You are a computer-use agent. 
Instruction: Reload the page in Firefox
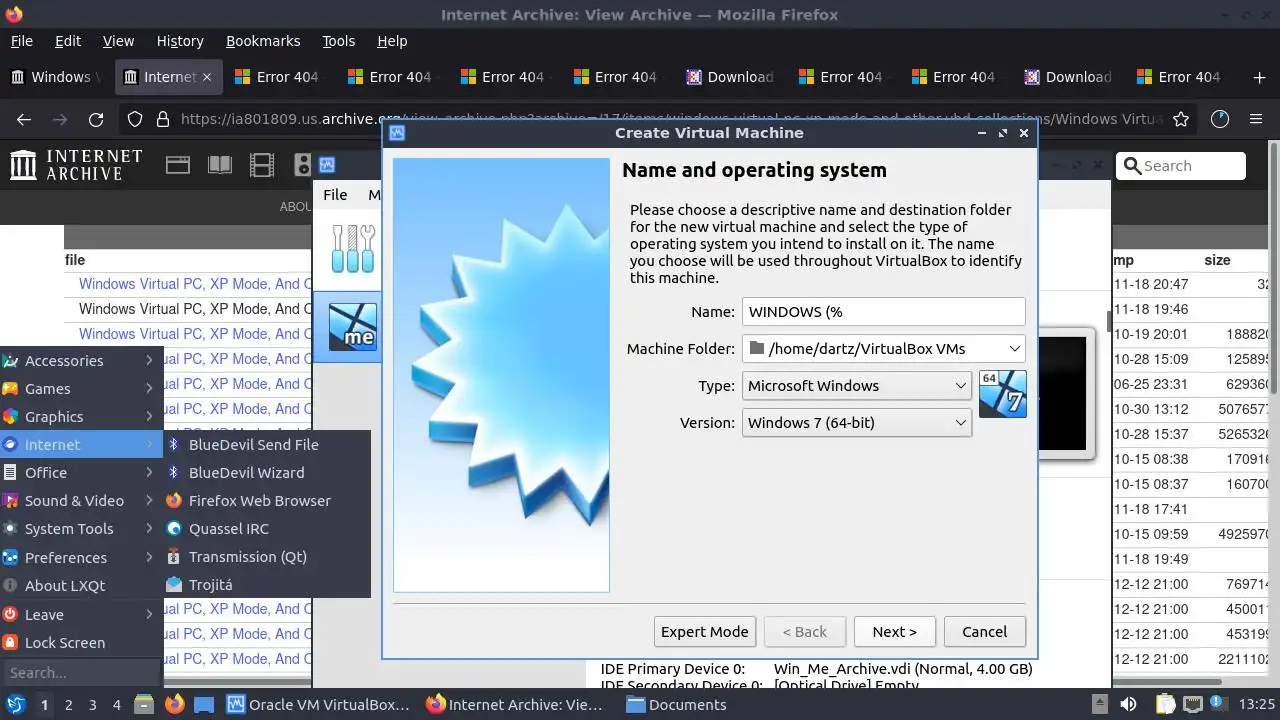pyautogui.click(x=96, y=119)
